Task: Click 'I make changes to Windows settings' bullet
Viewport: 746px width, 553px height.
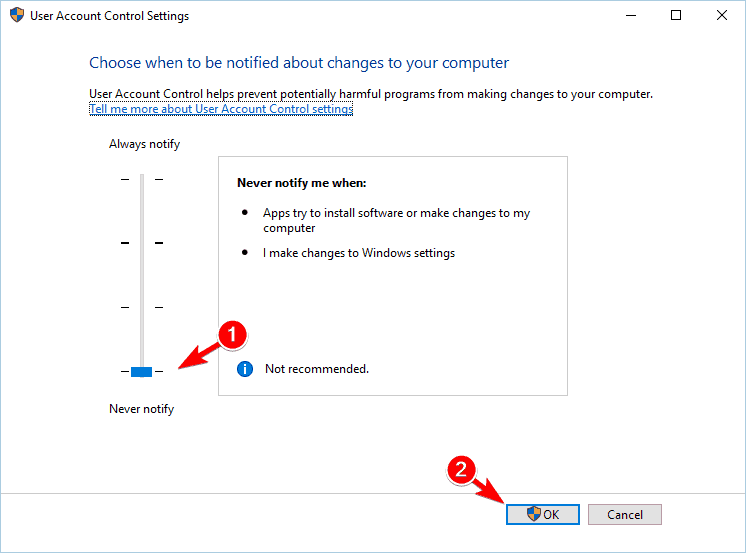Action: 359,253
